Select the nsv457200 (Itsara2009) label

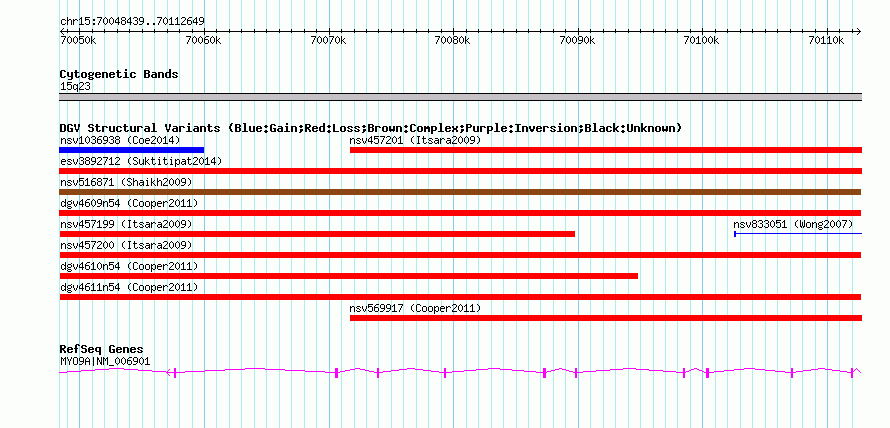point(126,245)
